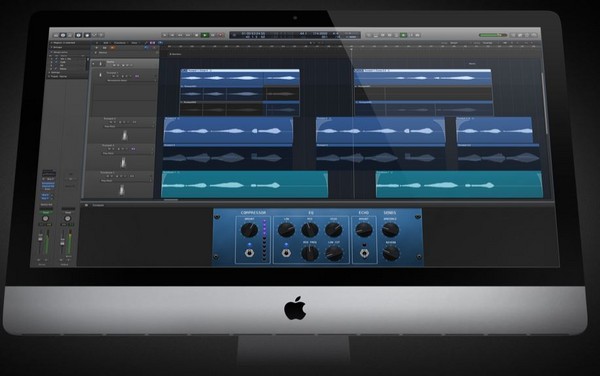Open the Library using its toolbar icon
Image resolution: width=600 pixels, height=376 pixels.
56,35
